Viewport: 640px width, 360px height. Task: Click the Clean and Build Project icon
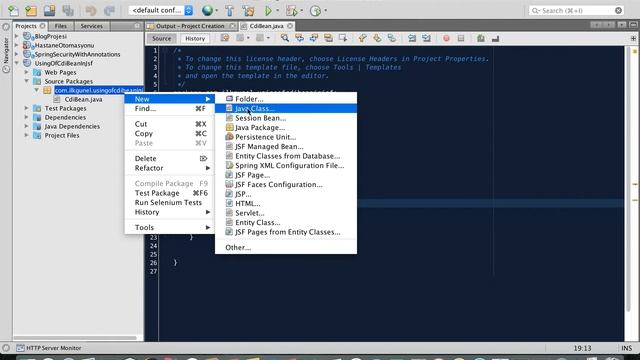pyautogui.click(x=248, y=11)
